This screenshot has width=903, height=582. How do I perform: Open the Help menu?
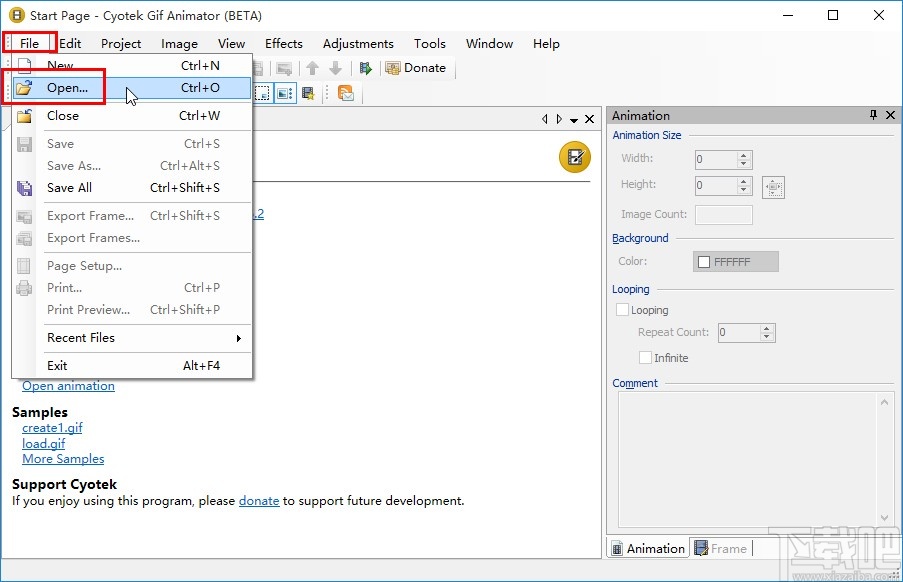click(546, 44)
